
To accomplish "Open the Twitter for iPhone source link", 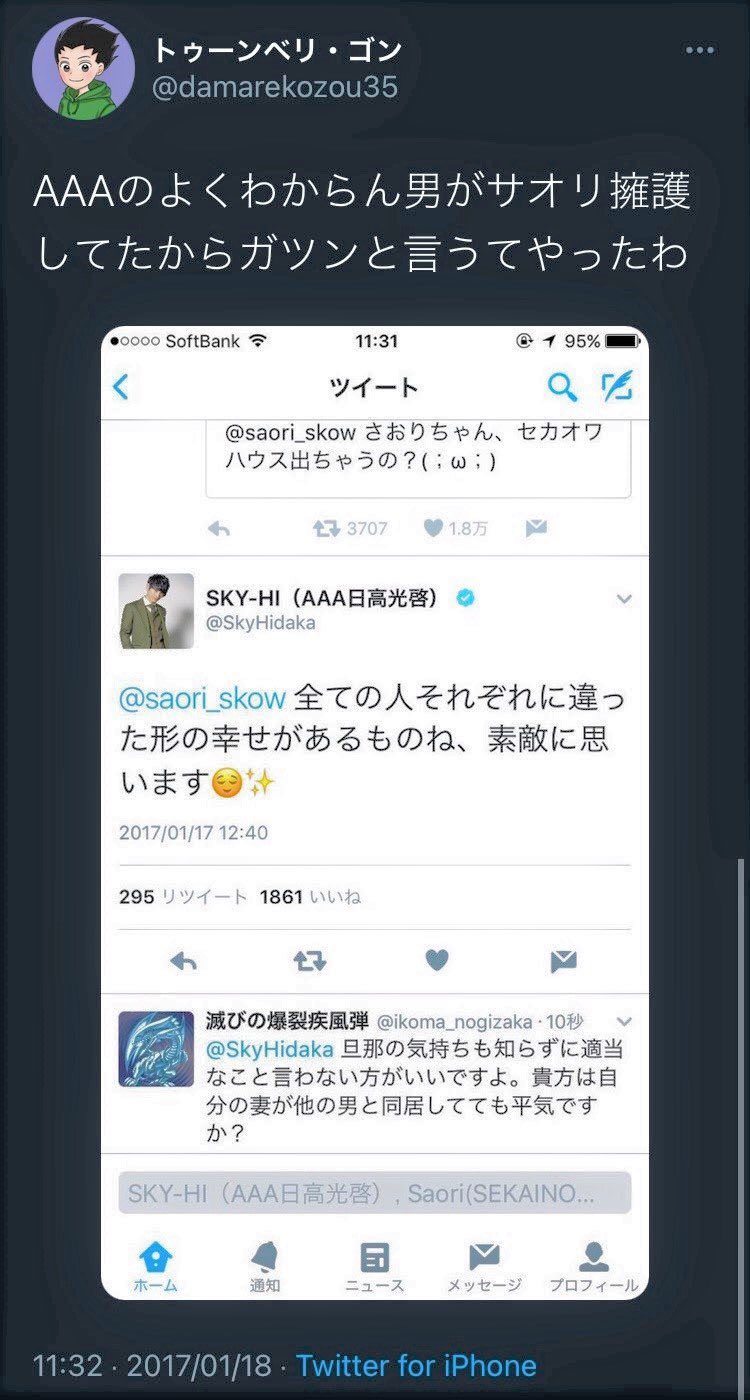I will (416, 1365).
